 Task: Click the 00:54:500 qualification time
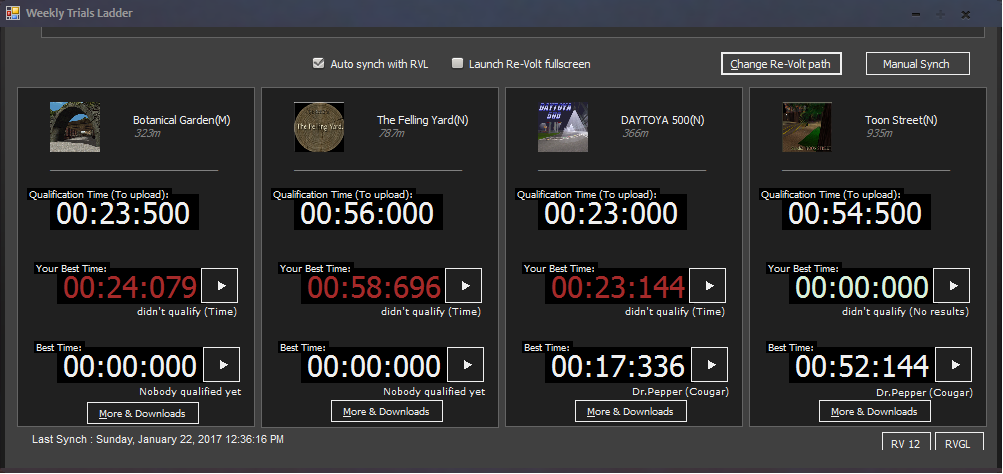(855, 214)
